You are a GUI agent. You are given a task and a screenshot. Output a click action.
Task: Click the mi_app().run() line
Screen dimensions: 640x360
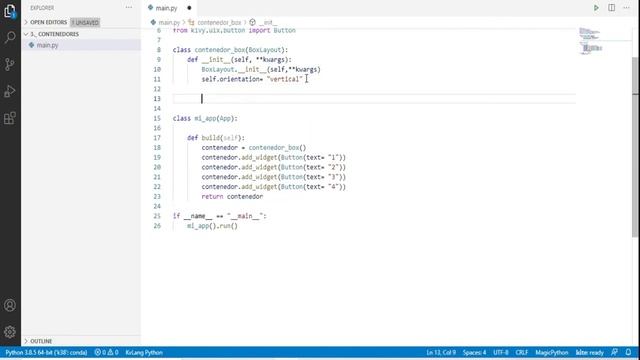pyautogui.click(x=212, y=226)
